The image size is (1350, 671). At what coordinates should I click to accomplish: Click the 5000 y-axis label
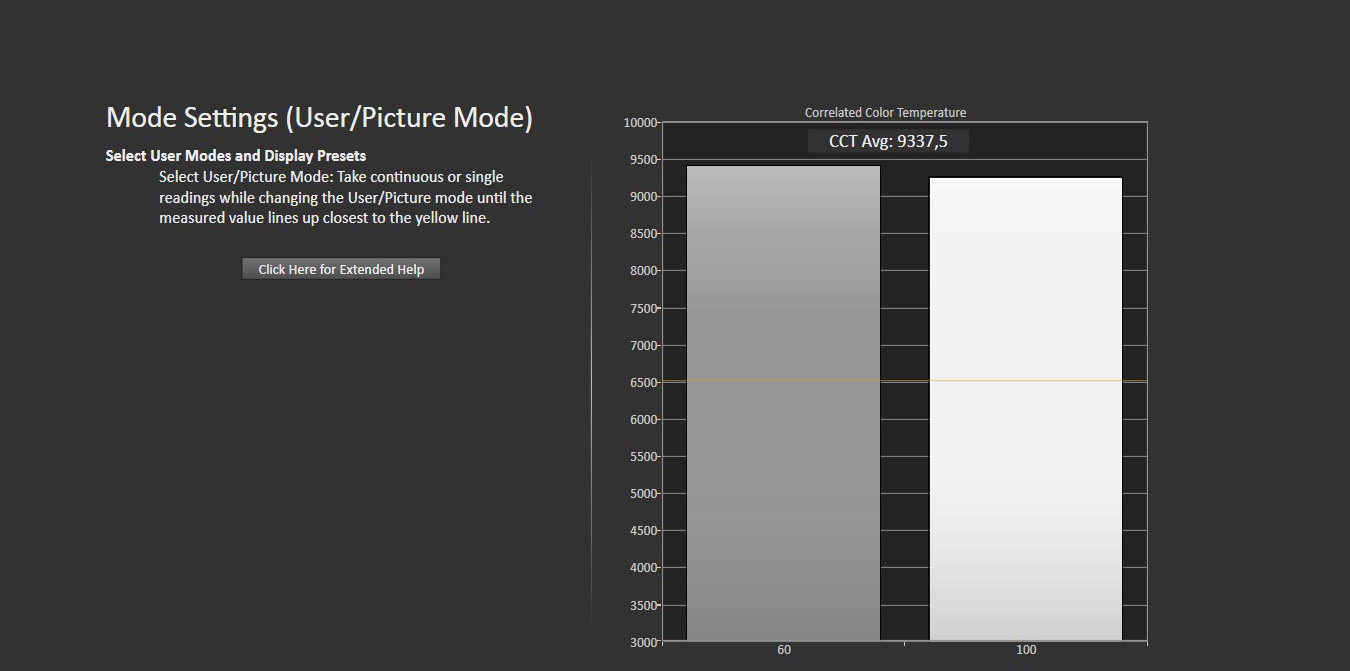[641, 494]
